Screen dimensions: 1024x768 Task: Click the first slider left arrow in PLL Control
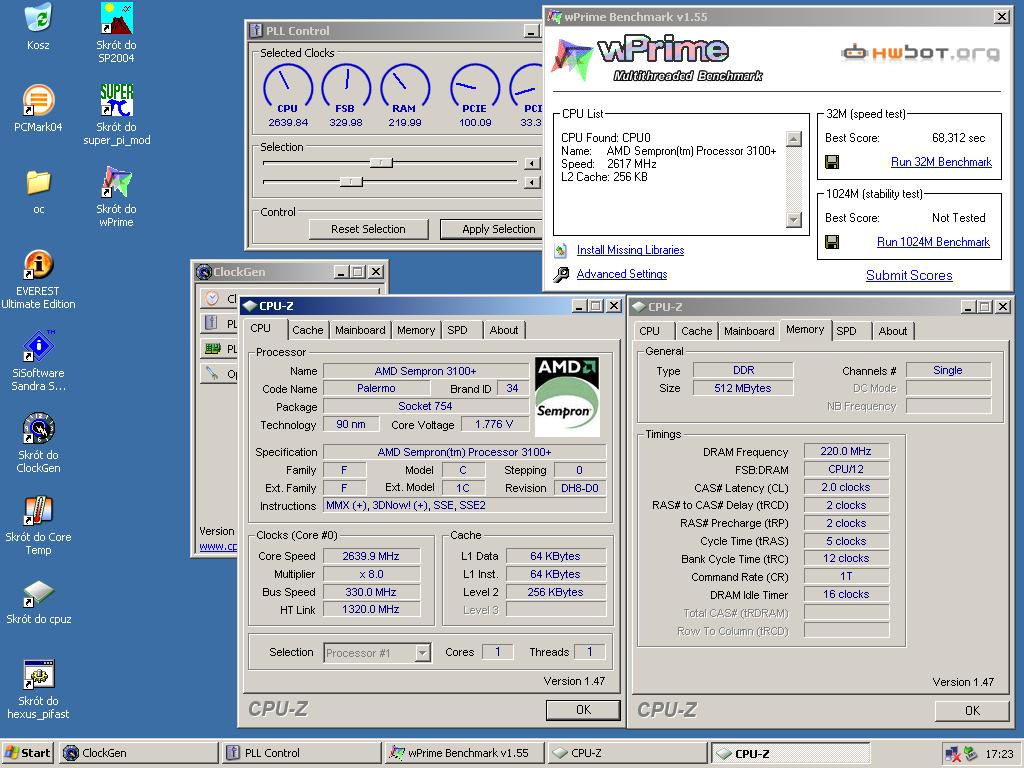[x=532, y=163]
